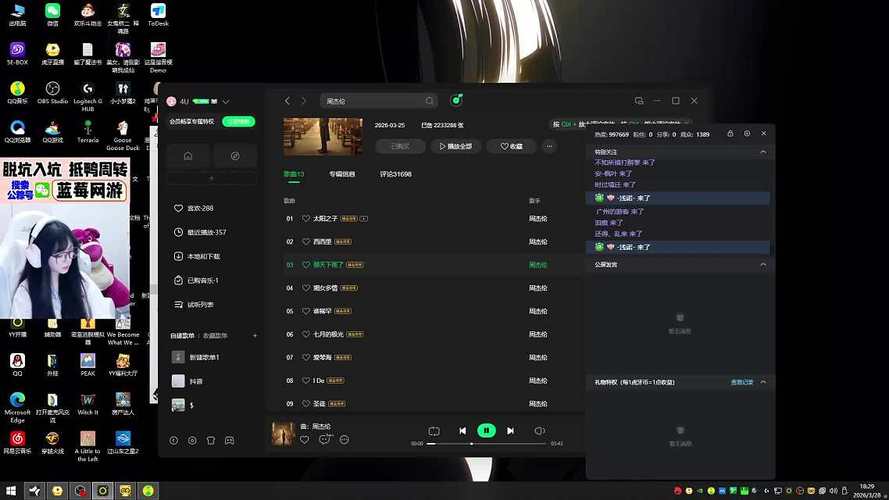
Task: Click the playback progress slider
Action: (486, 444)
